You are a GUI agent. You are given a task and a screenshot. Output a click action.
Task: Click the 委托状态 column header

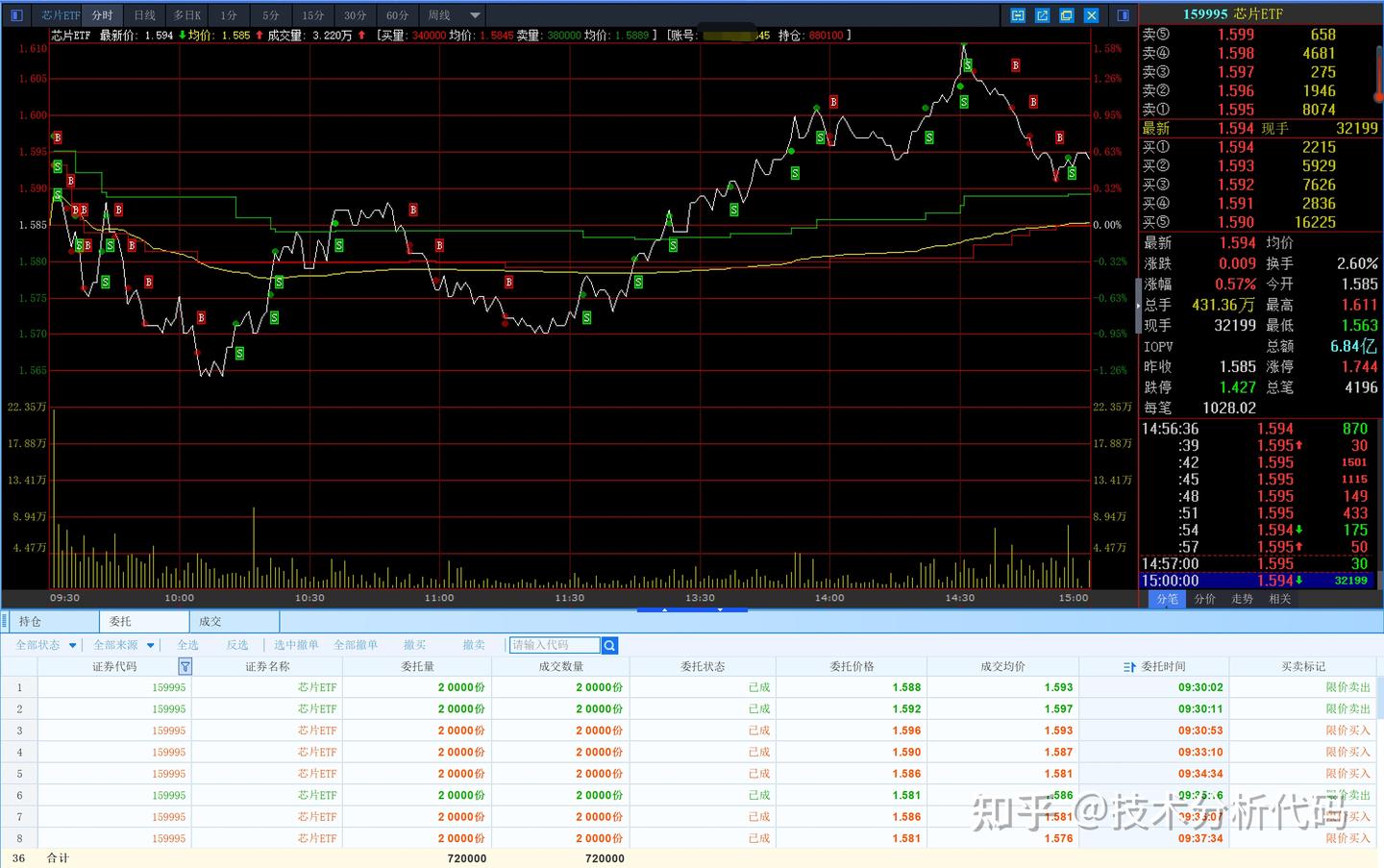tap(703, 666)
